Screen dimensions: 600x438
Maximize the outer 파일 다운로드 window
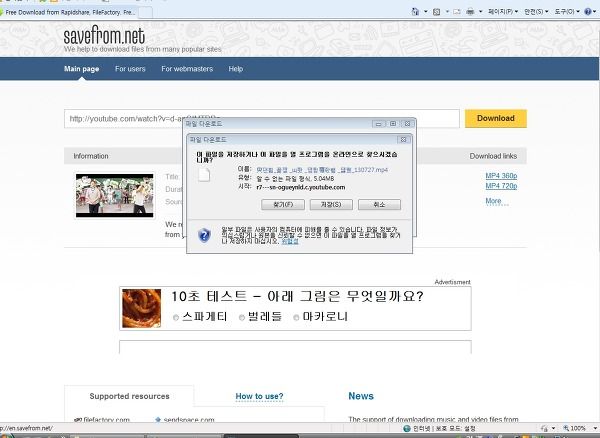pyautogui.click(x=393, y=124)
